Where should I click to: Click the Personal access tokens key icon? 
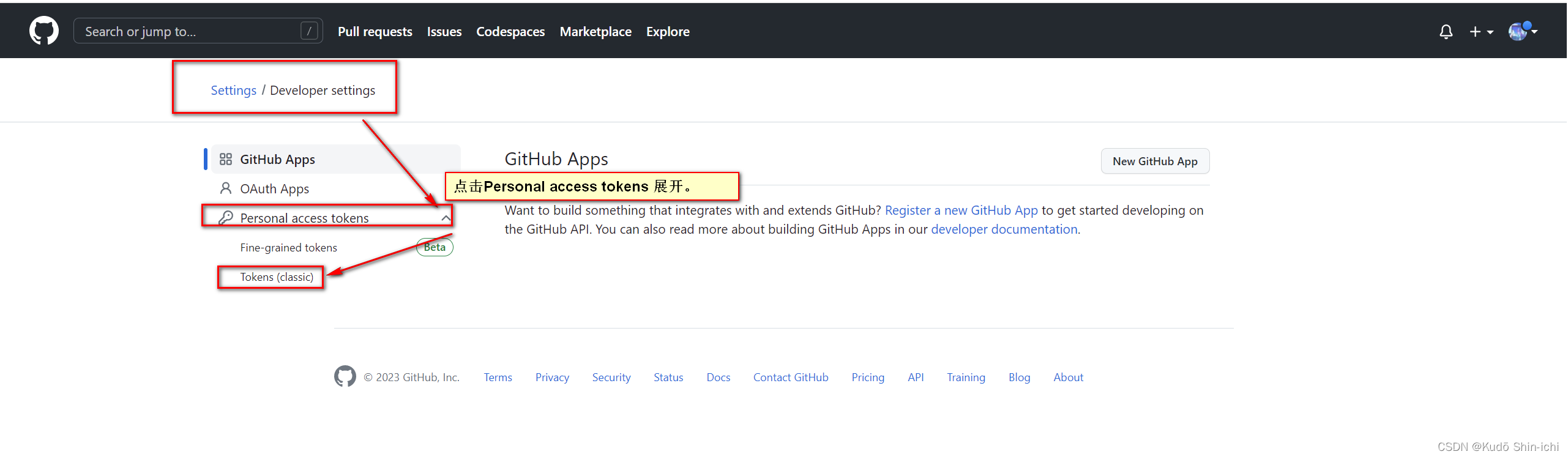point(226,218)
